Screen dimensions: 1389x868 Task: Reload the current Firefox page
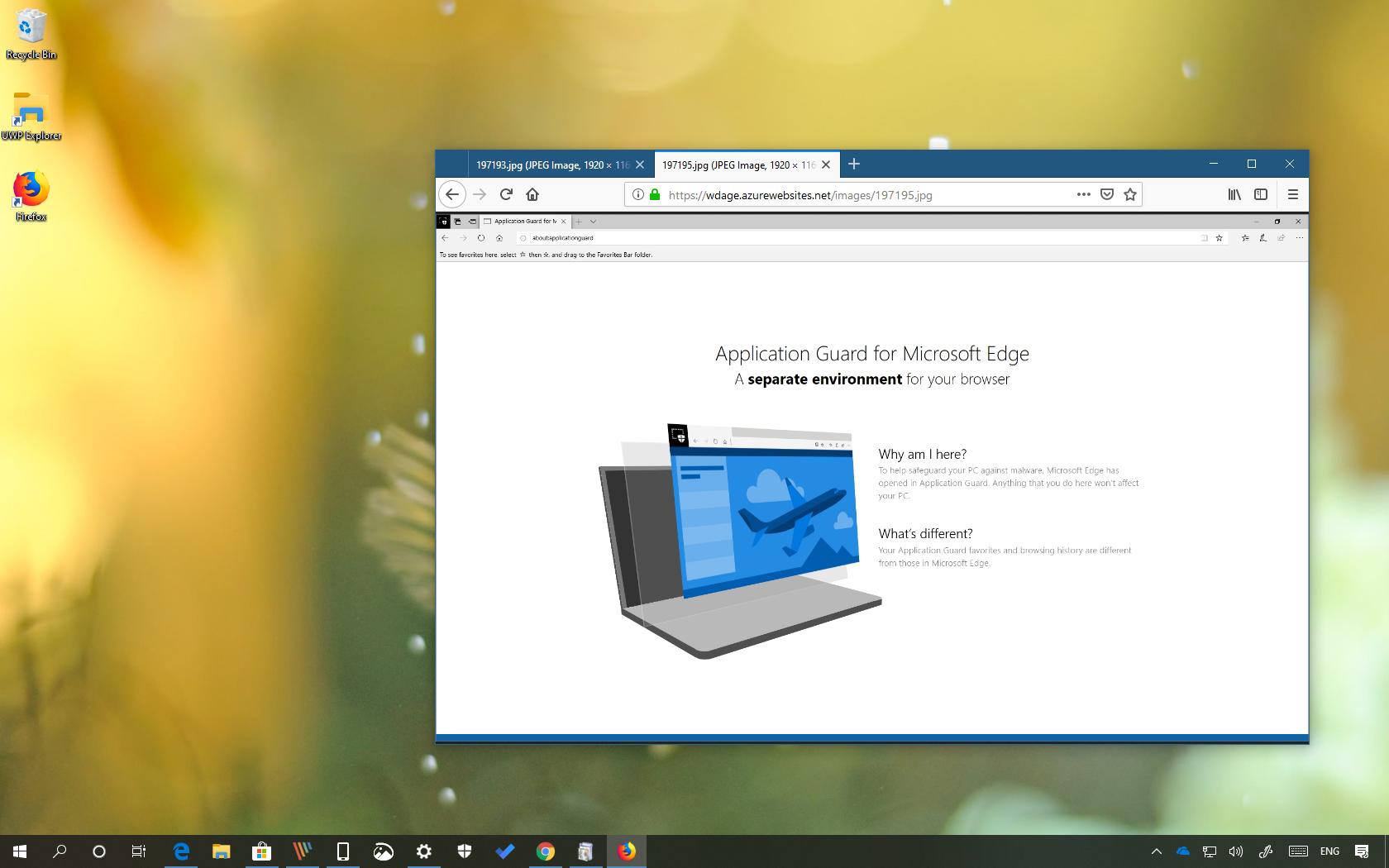point(506,194)
